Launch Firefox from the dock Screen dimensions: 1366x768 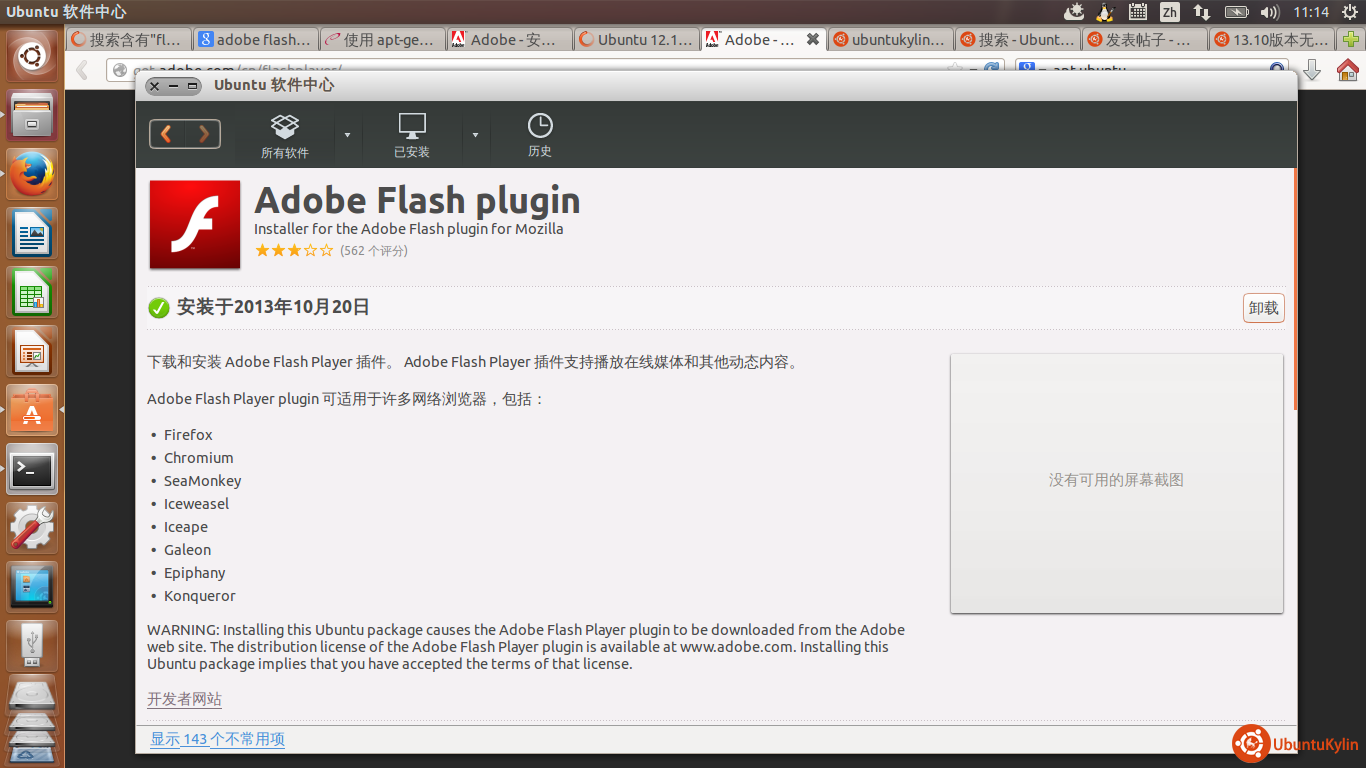[x=32, y=174]
